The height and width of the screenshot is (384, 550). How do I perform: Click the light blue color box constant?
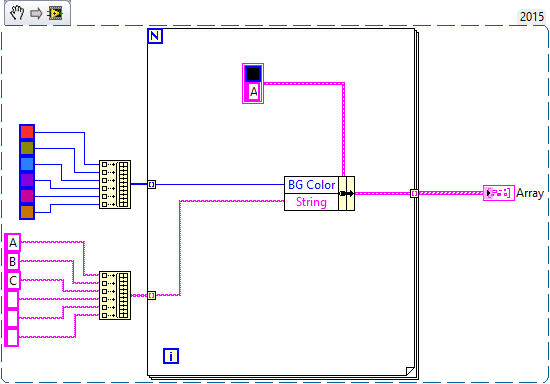click(x=27, y=164)
